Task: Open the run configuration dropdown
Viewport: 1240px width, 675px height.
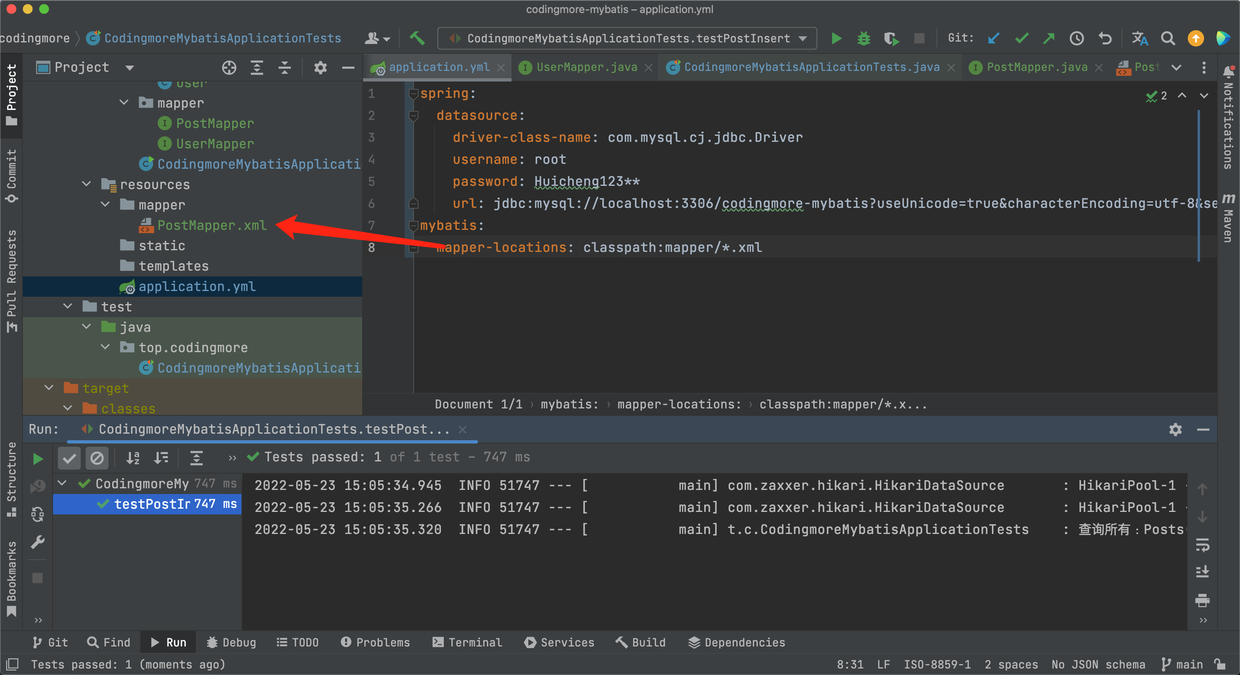Action: [x=627, y=38]
